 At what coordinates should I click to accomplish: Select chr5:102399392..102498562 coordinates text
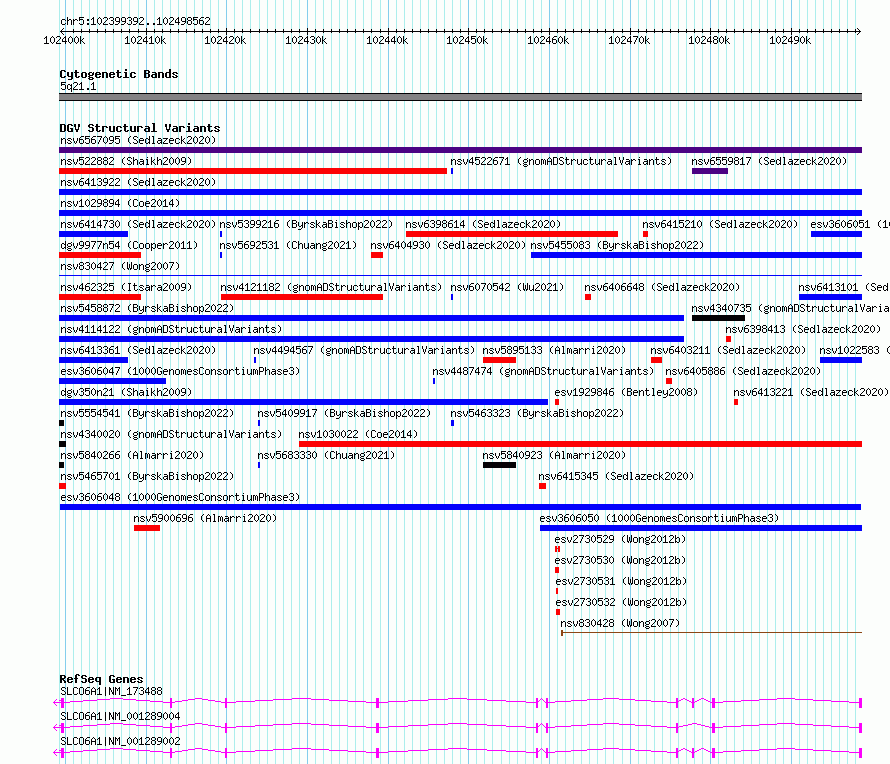(x=135, y=21)
